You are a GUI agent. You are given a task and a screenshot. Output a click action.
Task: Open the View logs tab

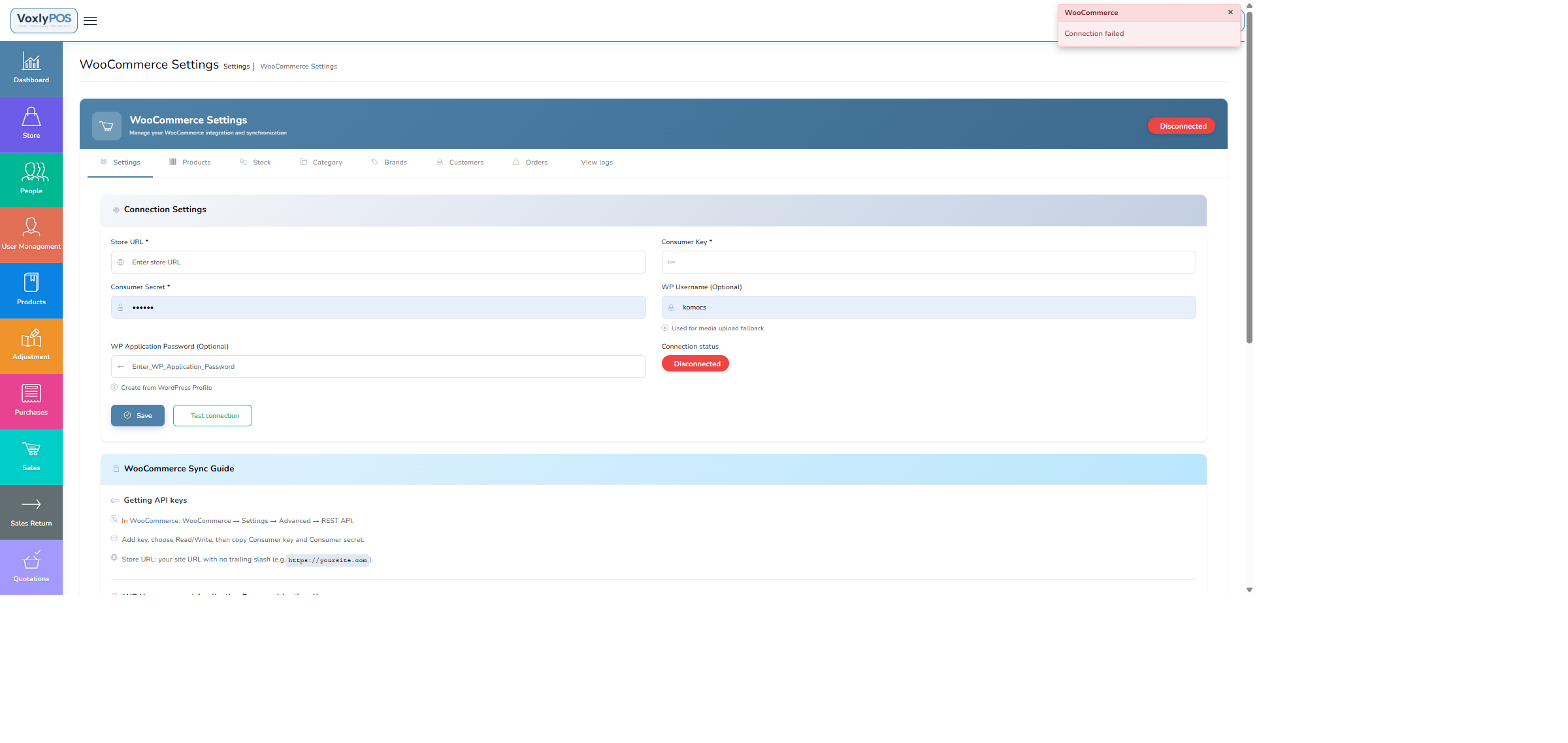tap(596, 162)
